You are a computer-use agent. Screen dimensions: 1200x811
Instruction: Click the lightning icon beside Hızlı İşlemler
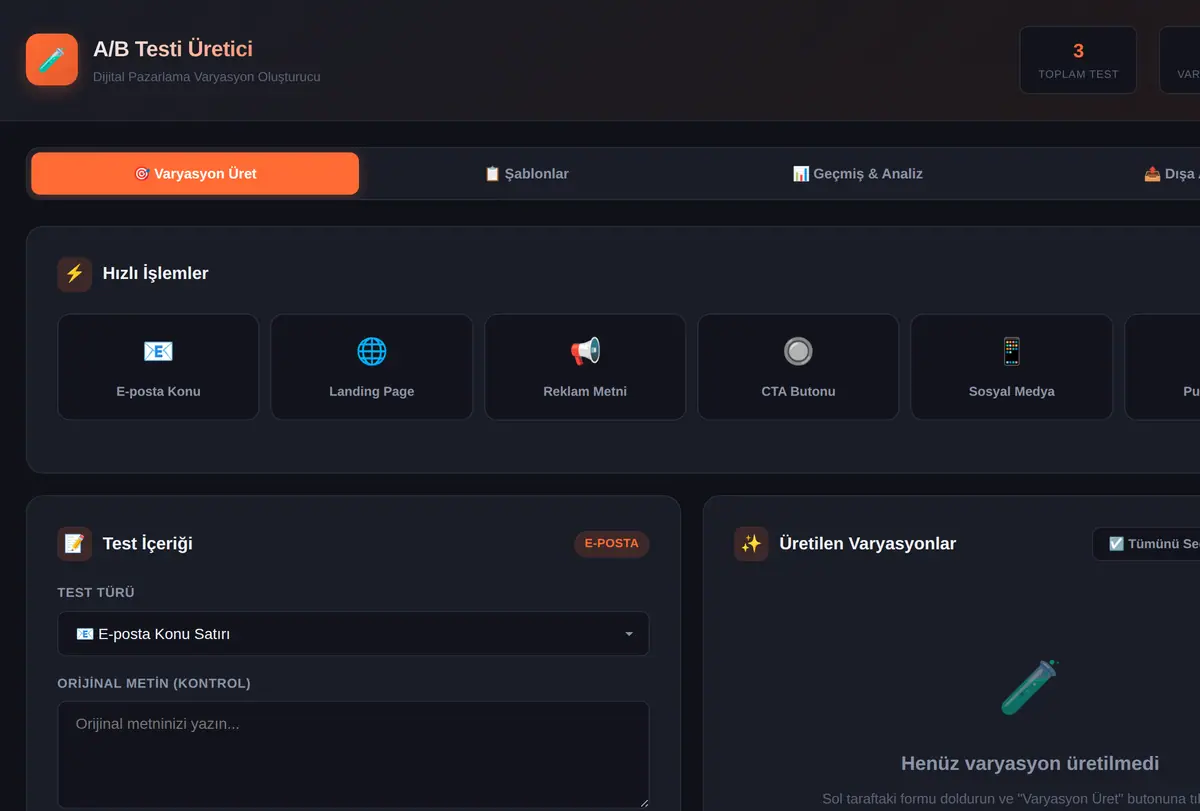[75, 274]
